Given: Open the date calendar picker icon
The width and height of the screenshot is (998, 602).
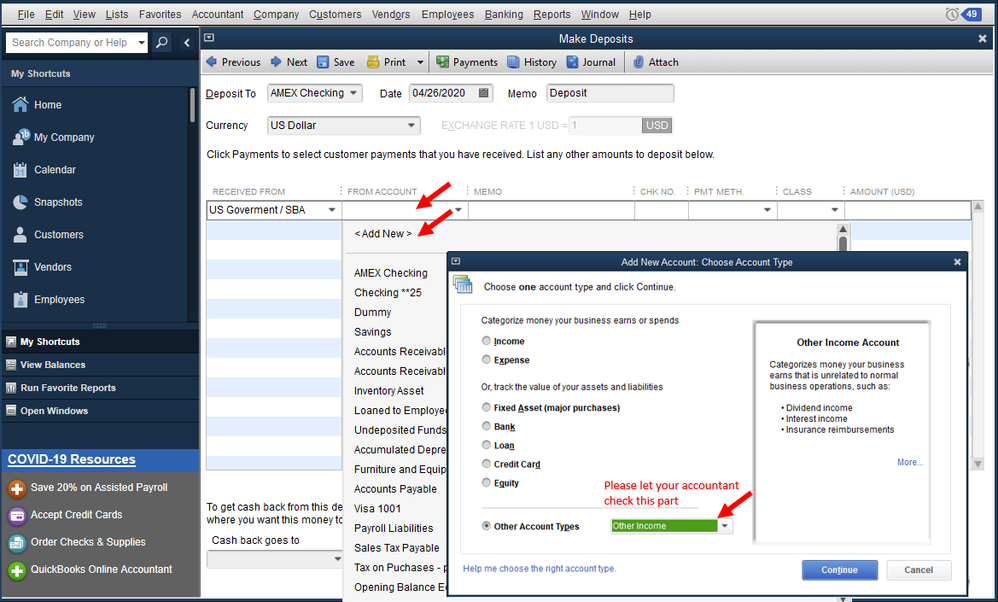Looking at the screenshot, I should [484, 93].
